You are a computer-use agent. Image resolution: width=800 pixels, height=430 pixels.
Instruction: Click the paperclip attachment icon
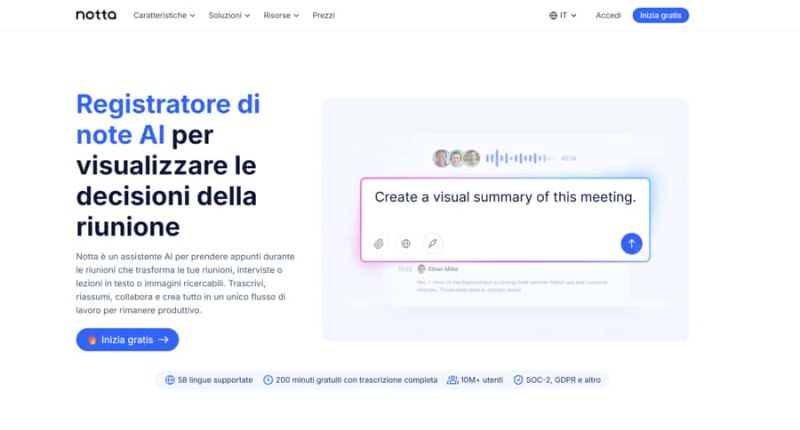point(379,243)
